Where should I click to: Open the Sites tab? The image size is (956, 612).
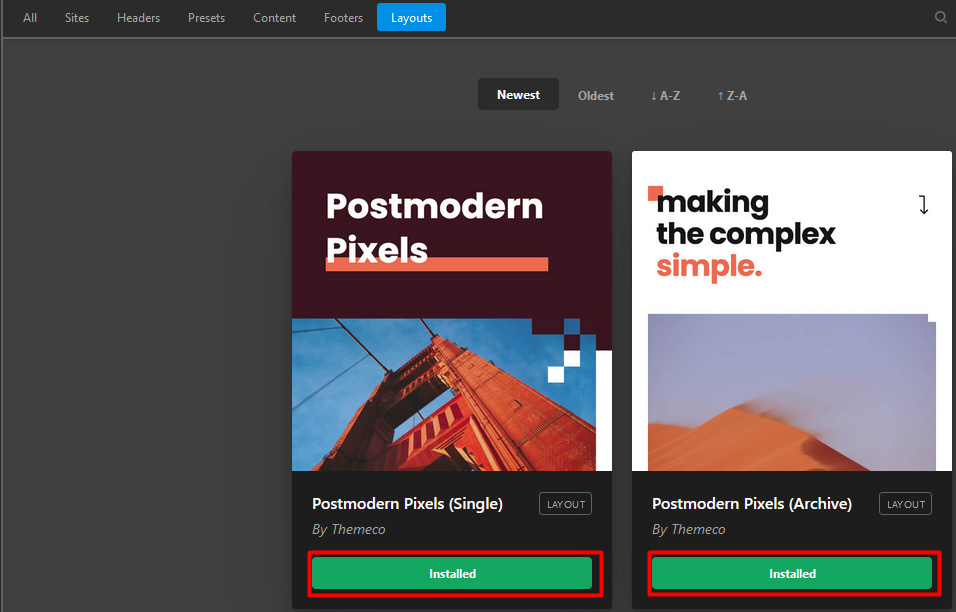coord(77,18)
